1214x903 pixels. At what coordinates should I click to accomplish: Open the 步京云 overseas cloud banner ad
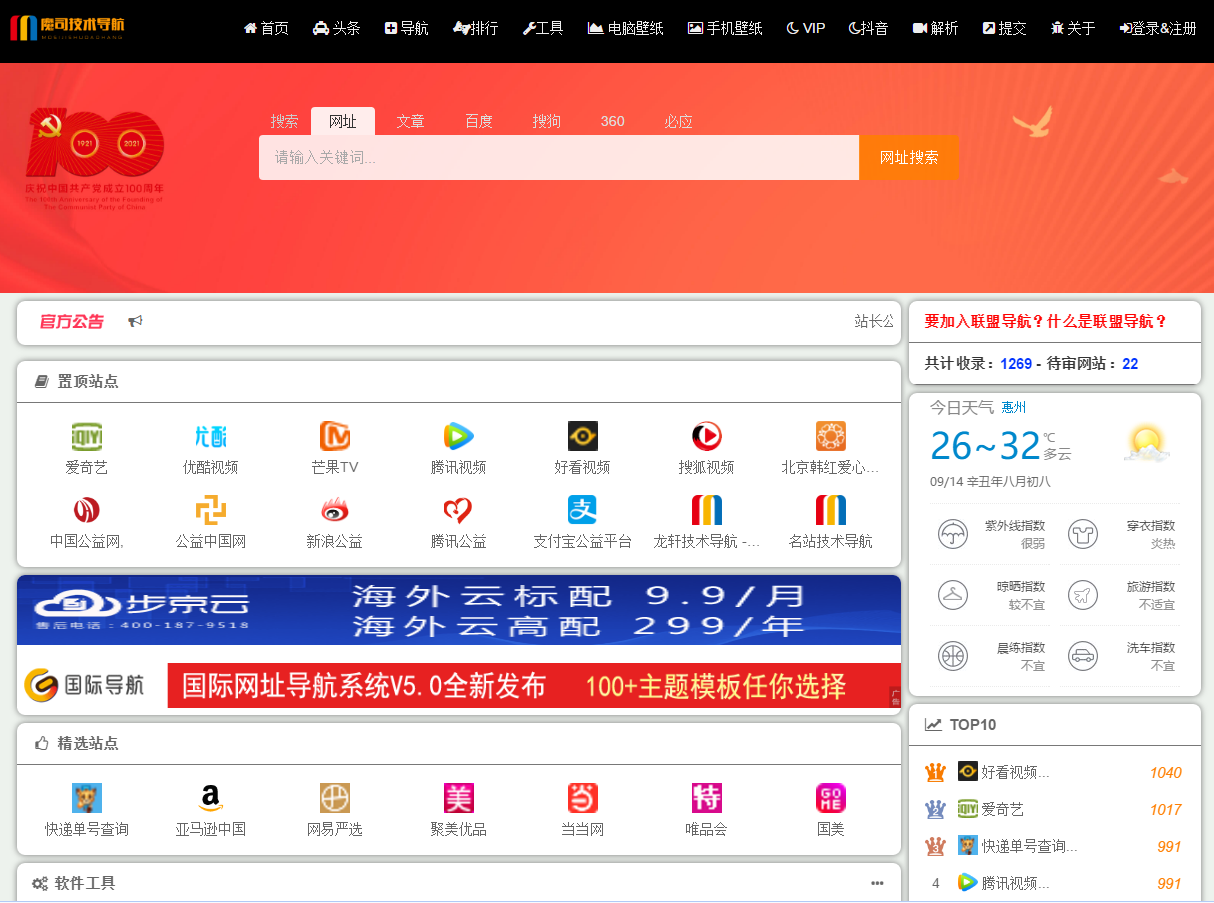click(x=458, y=610)
